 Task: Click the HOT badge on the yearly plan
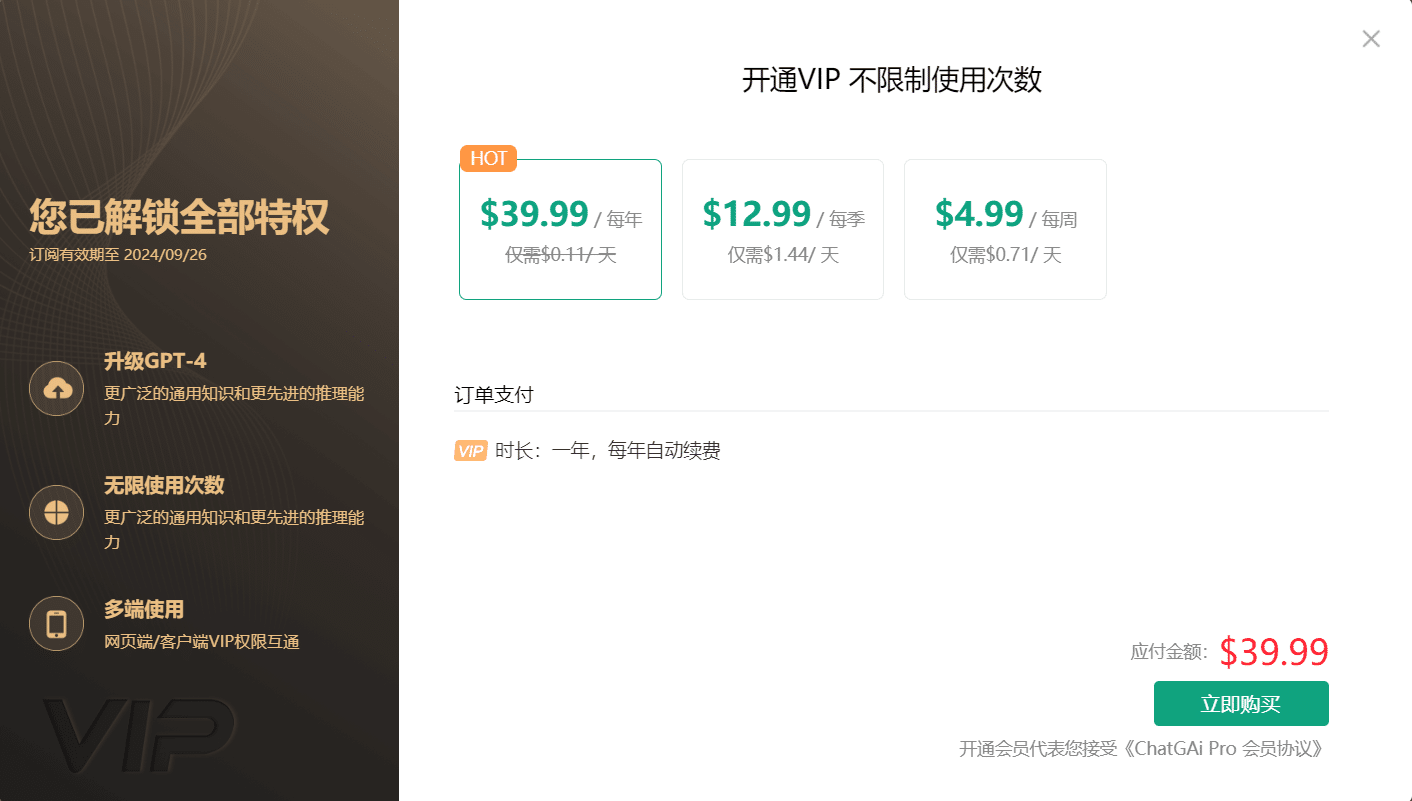click(488, 158)
